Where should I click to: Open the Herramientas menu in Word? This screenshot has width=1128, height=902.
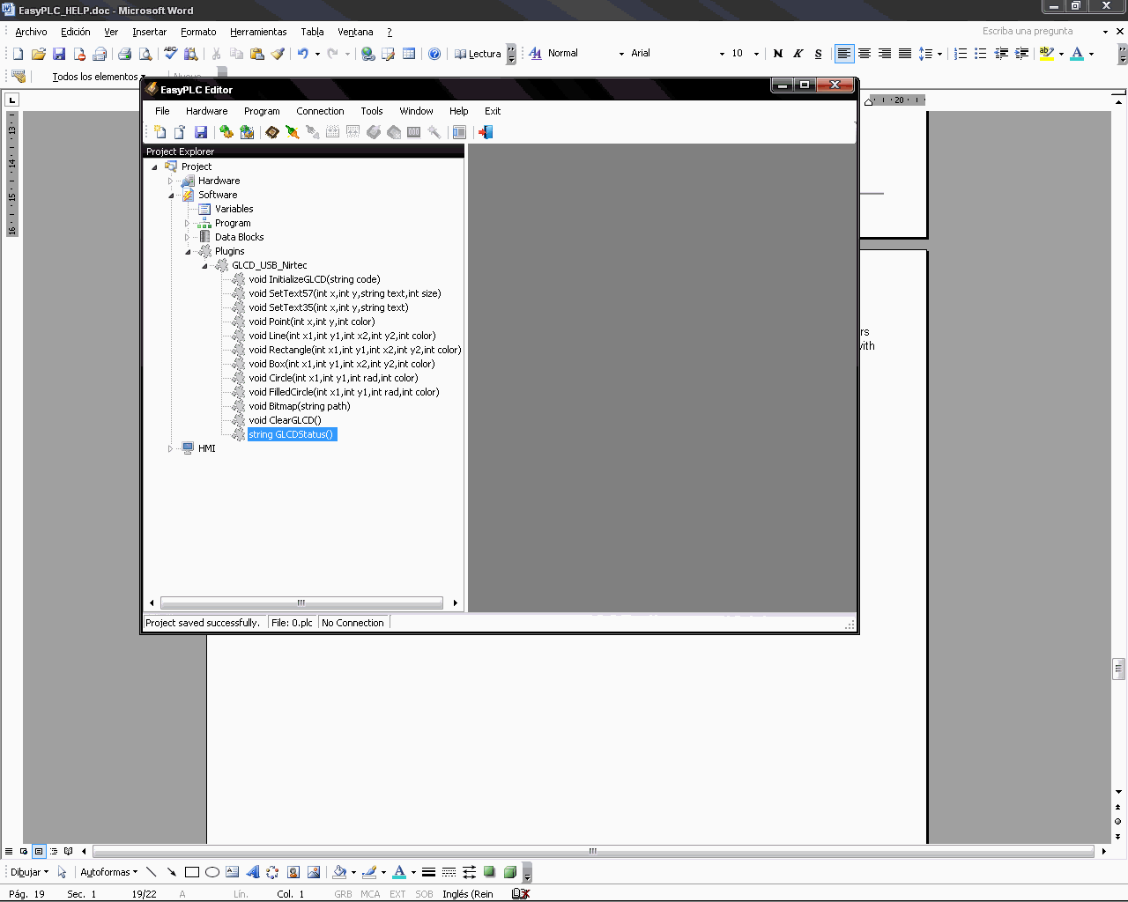[258, 32]
